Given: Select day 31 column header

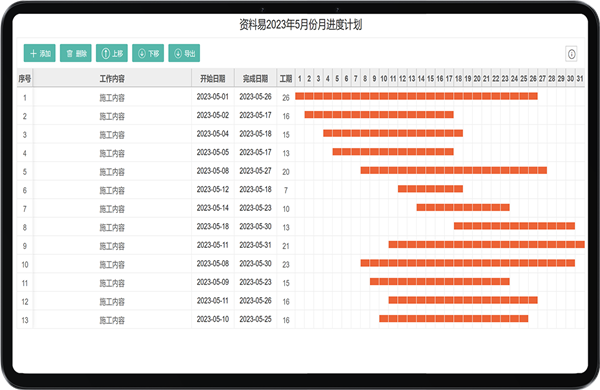Looking at the screenshot, I should 580,78.
